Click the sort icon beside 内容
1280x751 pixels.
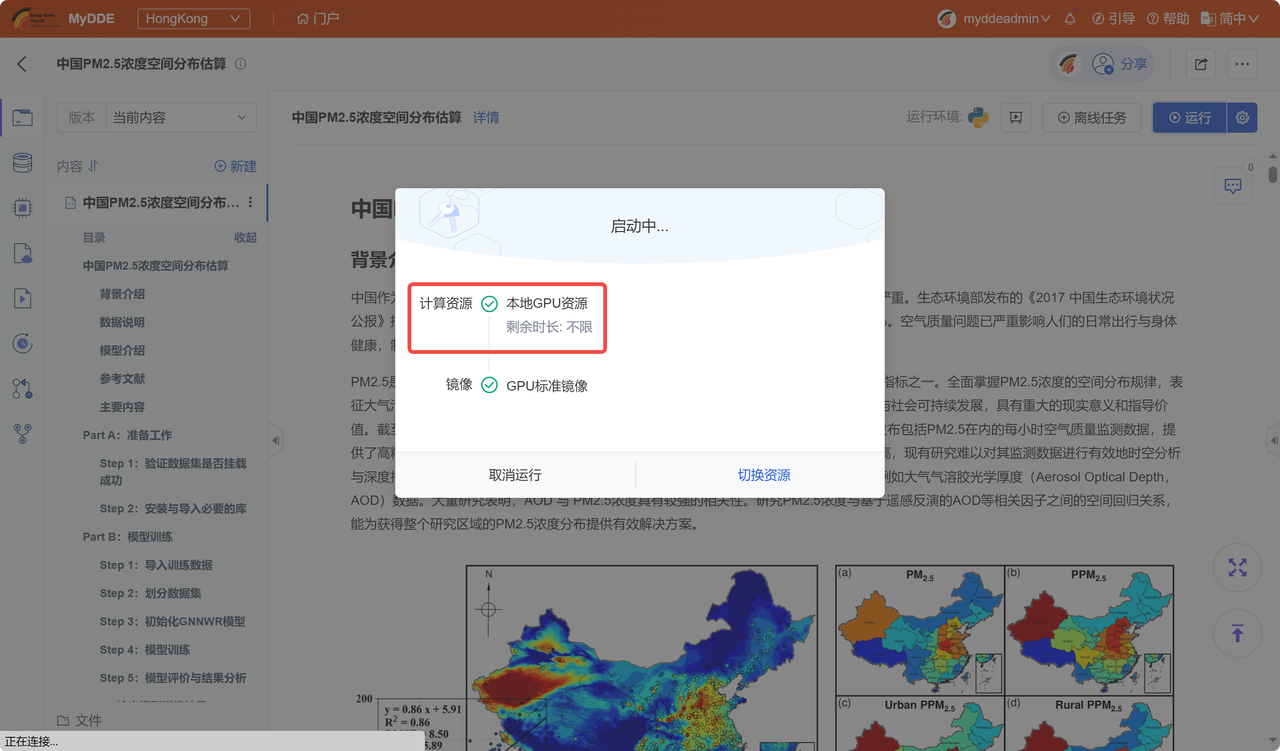tap(93, 166)
